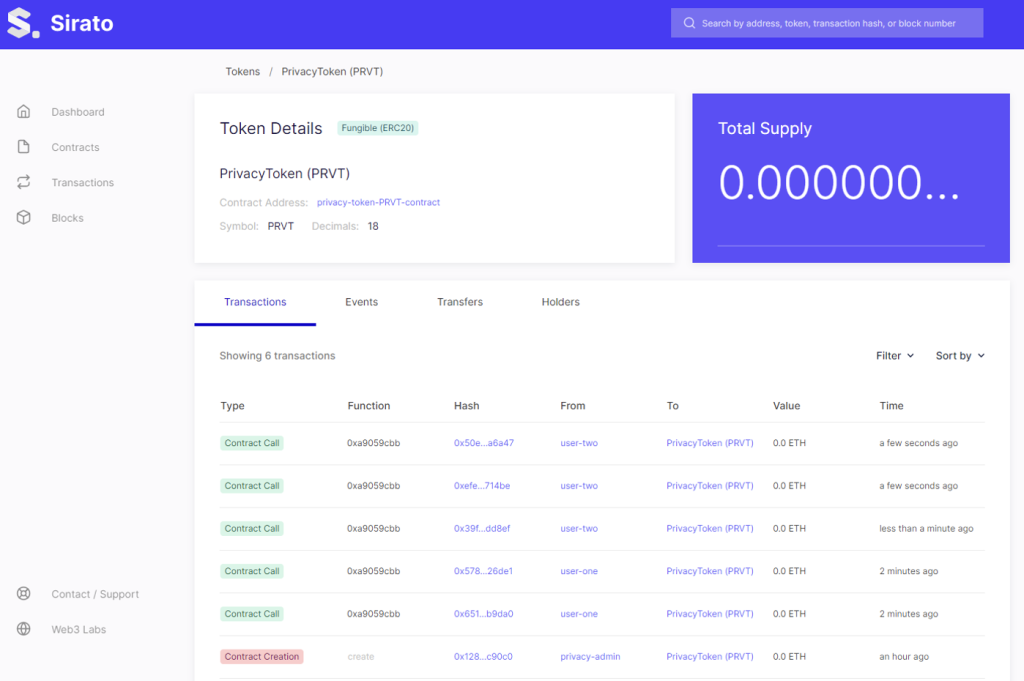This screenshot has width=1024, height=681.
Task: Click the Transactions arrows icon in sidebar
Action: click(x=24, y=182)
